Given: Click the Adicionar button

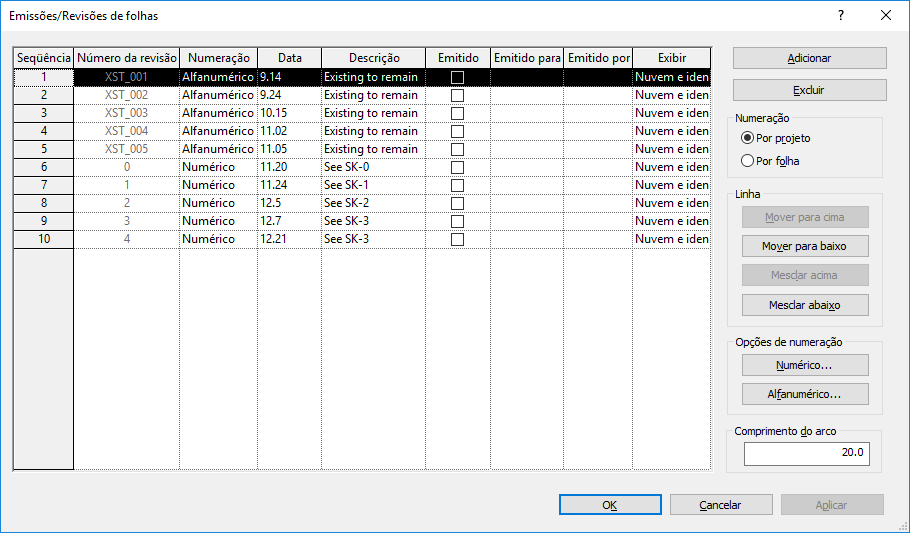Looking at the screenshot, I should pos(810,58).
